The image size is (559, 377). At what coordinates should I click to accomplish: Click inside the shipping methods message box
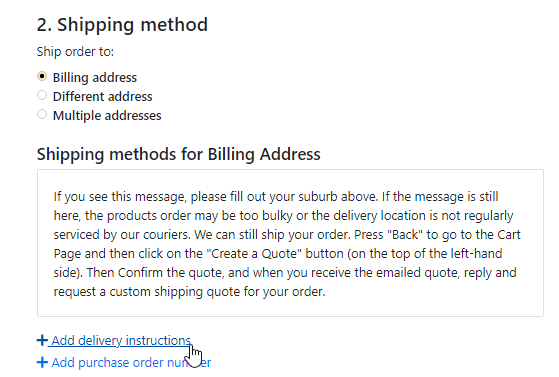pos(290,243)
